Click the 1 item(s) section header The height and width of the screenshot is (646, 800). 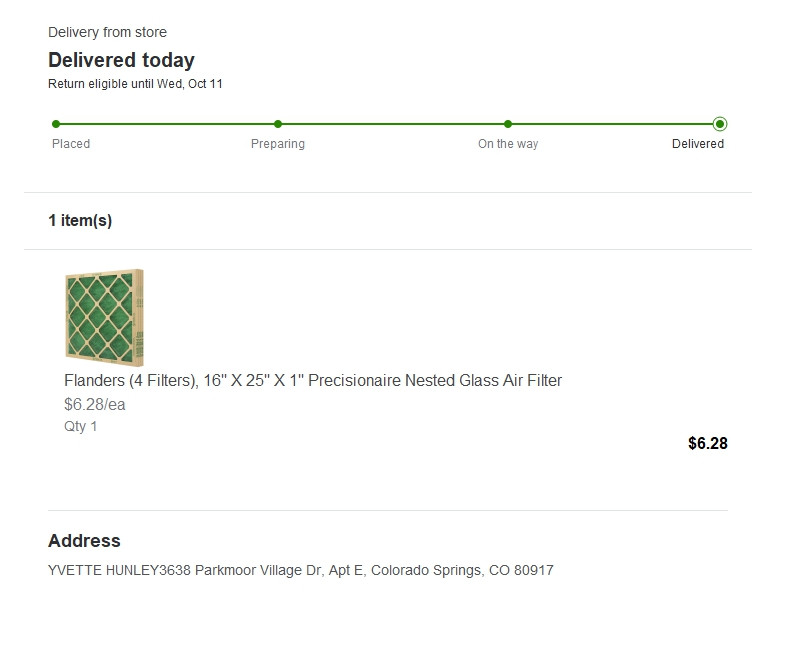pos(80,220)
